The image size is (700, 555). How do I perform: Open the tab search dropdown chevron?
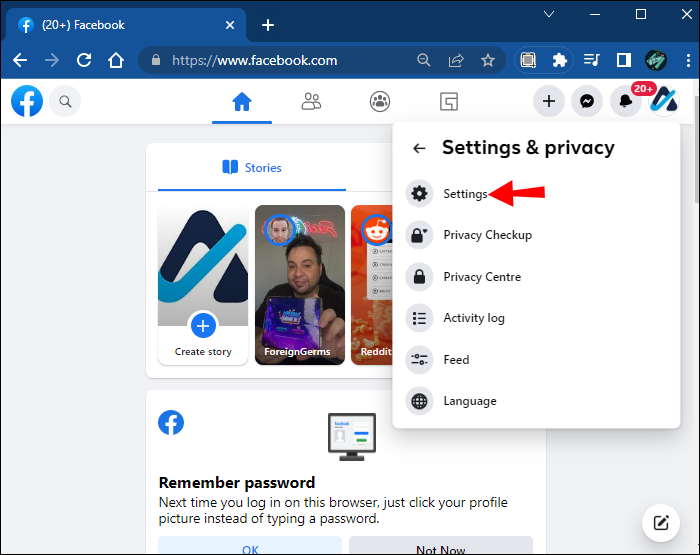[549, 14]
